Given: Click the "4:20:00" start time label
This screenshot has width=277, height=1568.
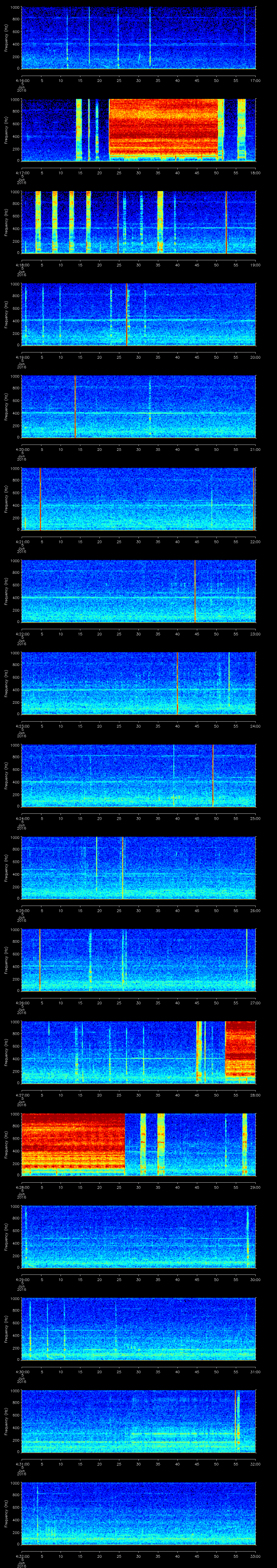Looking at the screenshot, I should (x=22, y=449).
